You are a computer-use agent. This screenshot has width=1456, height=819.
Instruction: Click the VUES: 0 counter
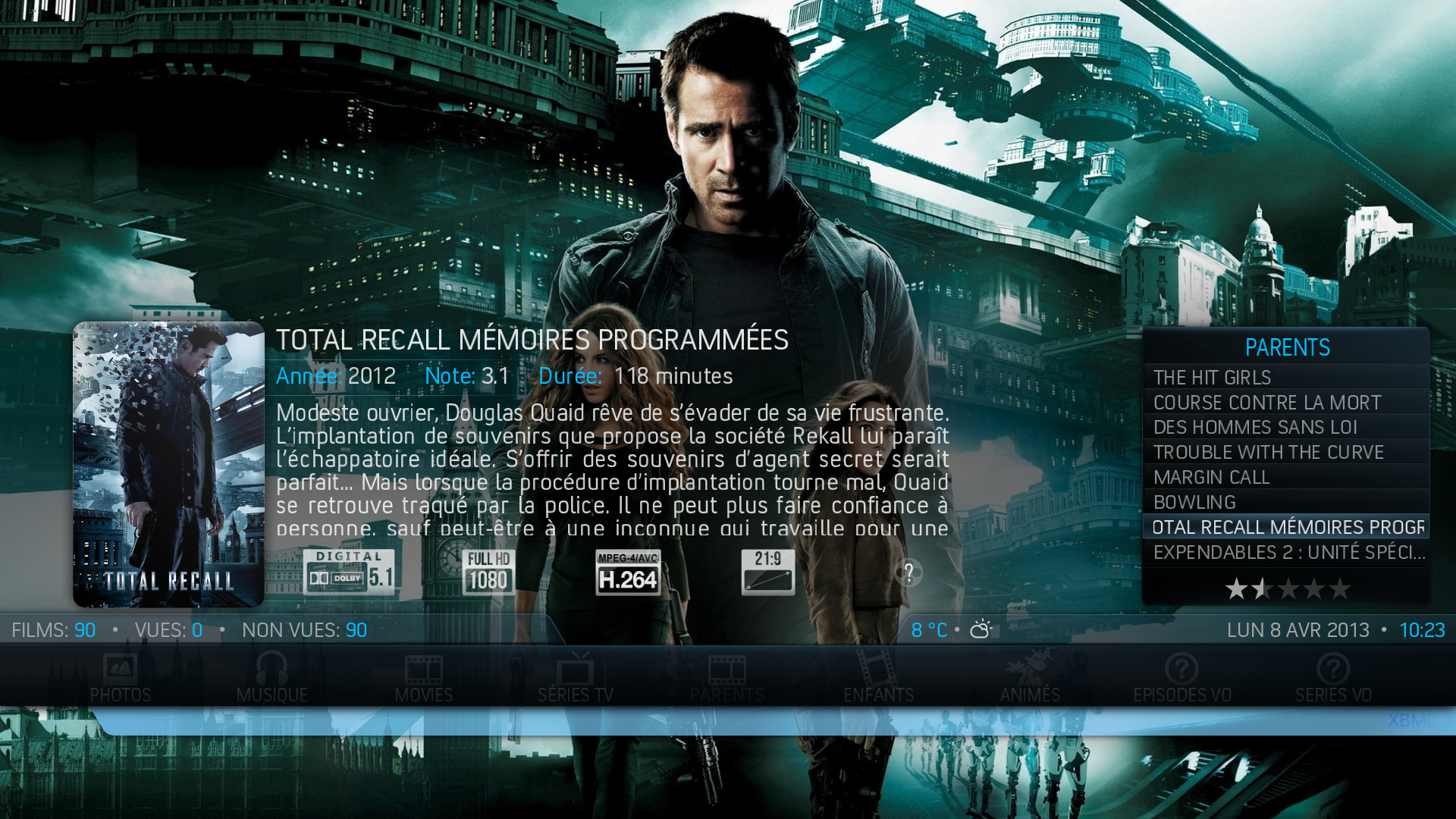tap(168, 630)
